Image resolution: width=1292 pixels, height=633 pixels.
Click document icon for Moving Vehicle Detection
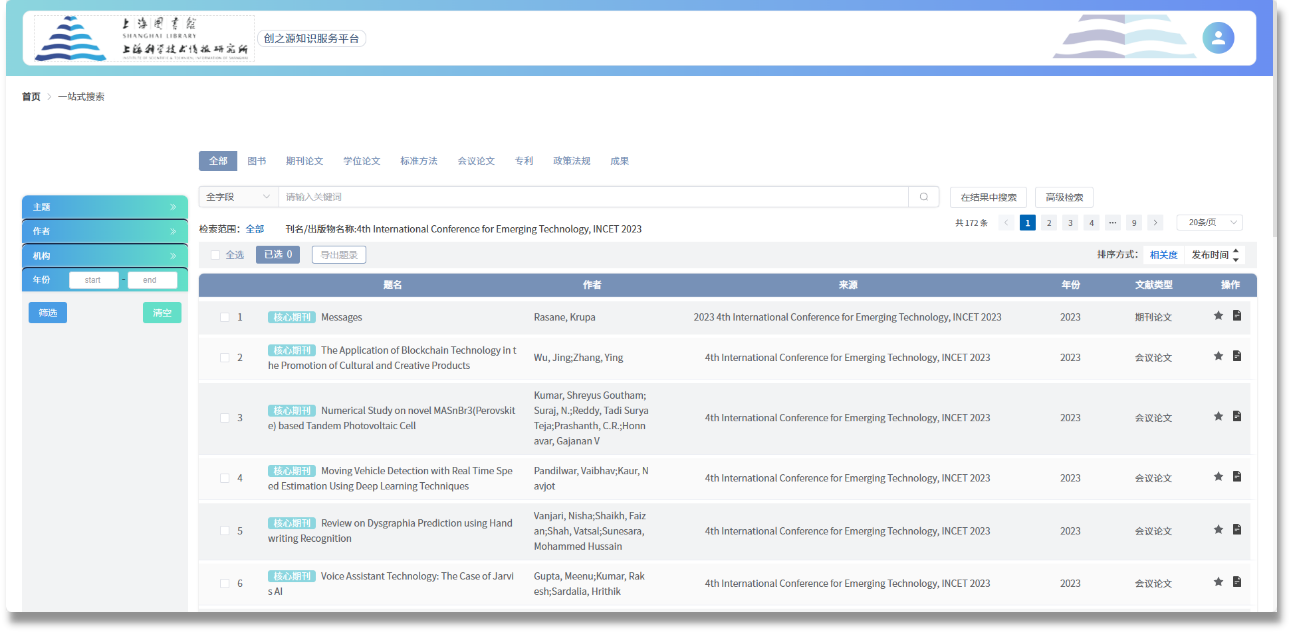pyautogui.click(x=1237, y=477)
